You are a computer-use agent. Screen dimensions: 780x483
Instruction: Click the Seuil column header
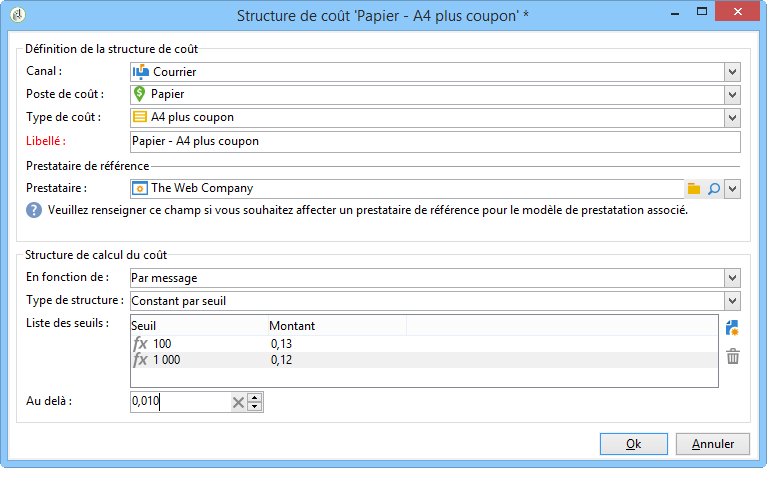pos(199,326)
